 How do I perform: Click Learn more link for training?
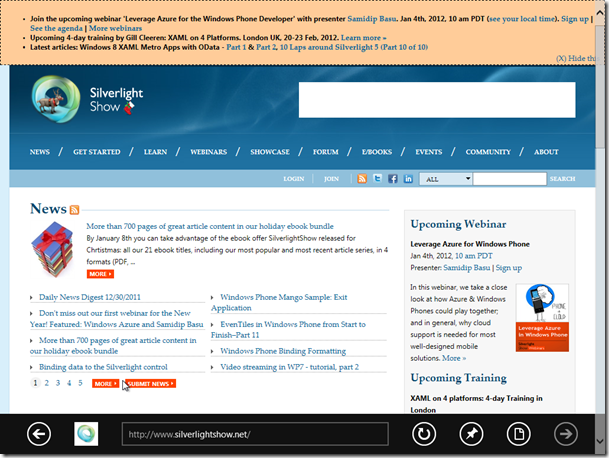click(x=364, y=38)
